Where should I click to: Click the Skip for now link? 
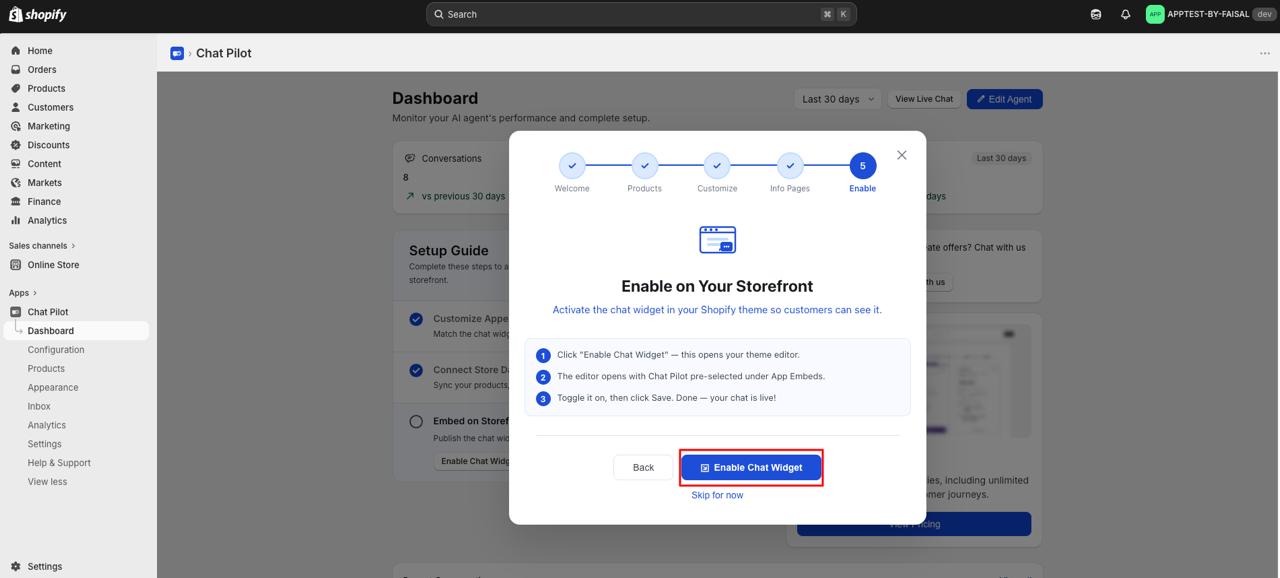(717, 495)
